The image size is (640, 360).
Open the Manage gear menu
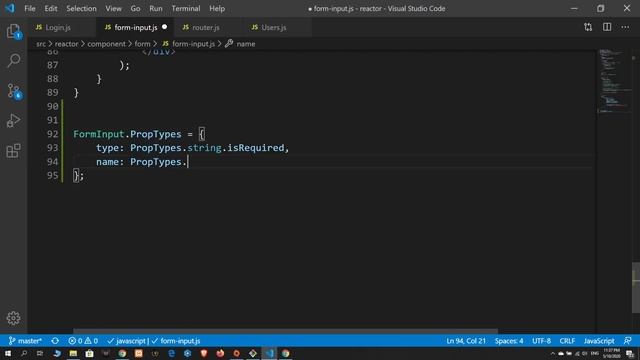click(13, 318)
